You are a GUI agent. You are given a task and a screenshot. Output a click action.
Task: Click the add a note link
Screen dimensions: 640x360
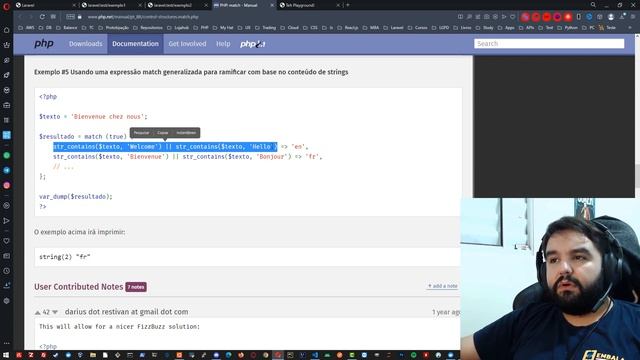[x=442, y=286]
